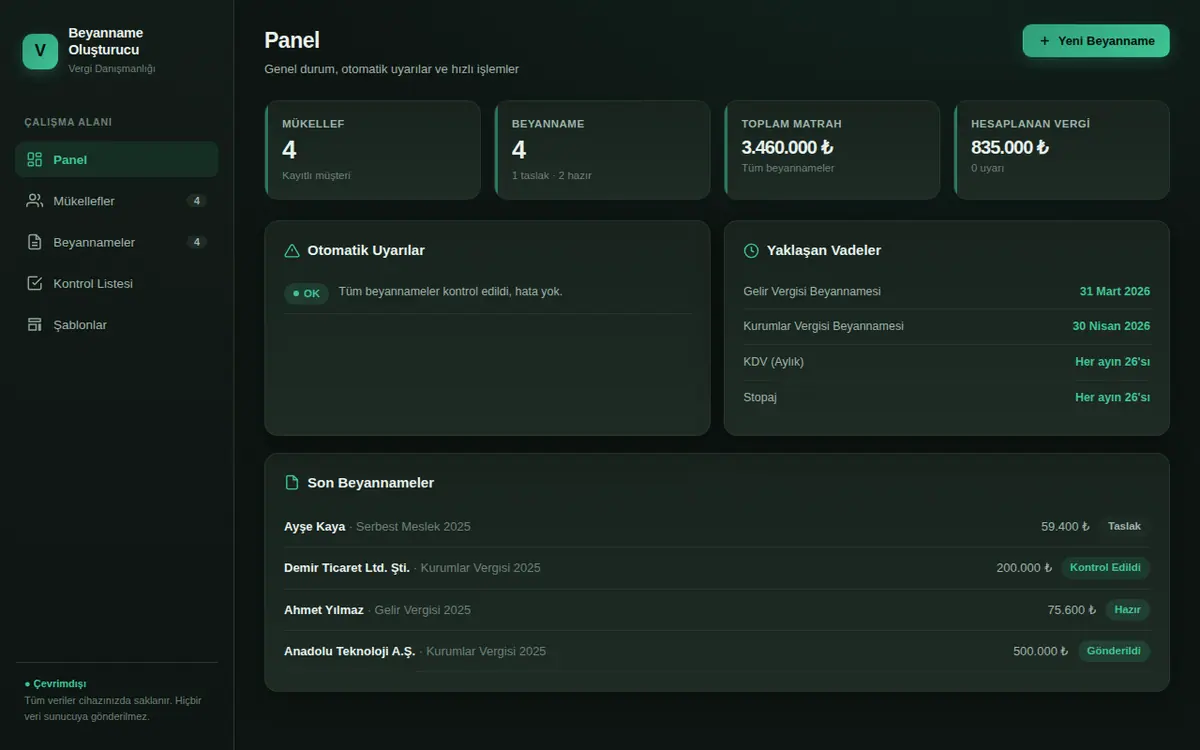Select Kontrol Listesi in the sidebar
1200x750 pixels.
coord(116,284)
